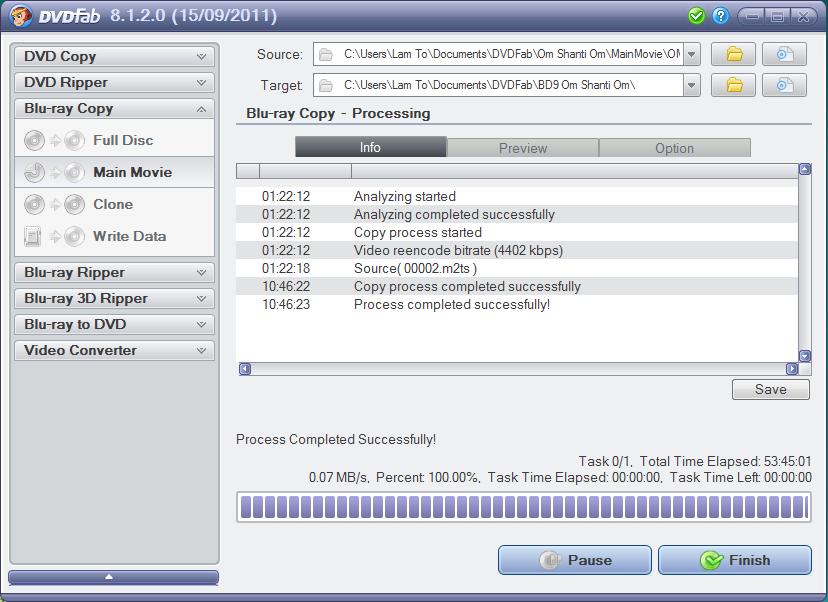Select 'Copy process completed successfully' row
The height and width of the screenshot is (602, 828).
click(x=516, y=286)
